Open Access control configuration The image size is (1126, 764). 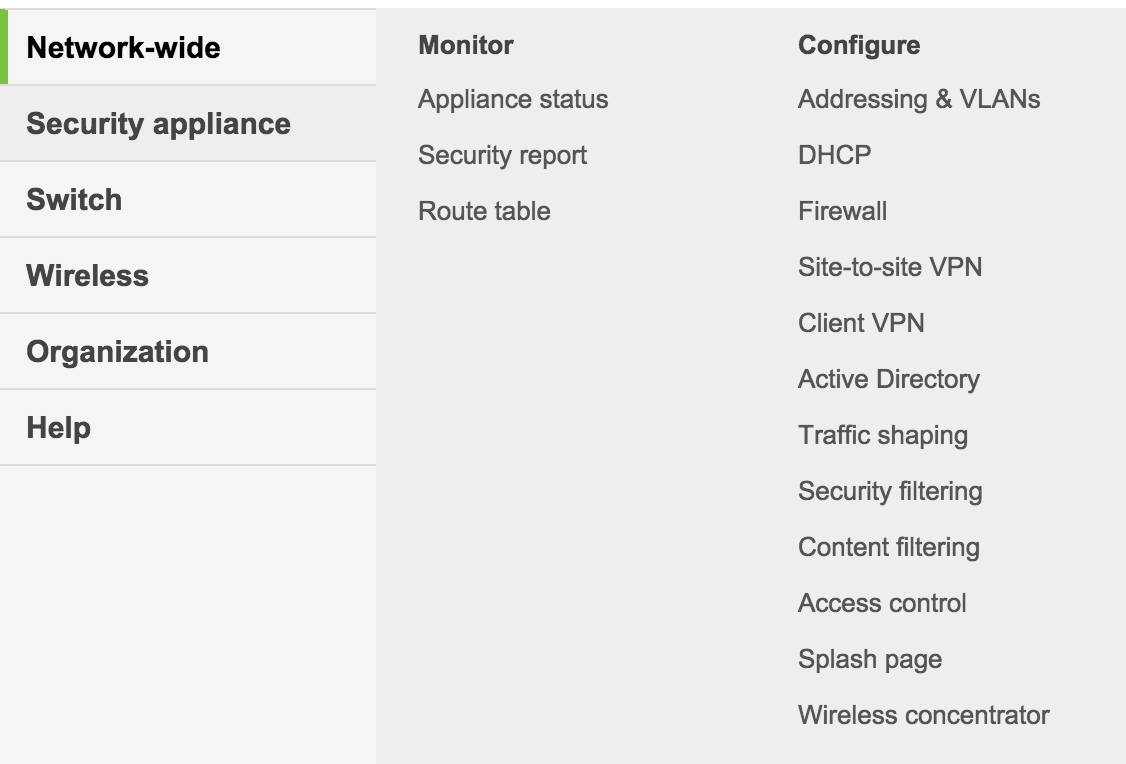click(881, 604)
